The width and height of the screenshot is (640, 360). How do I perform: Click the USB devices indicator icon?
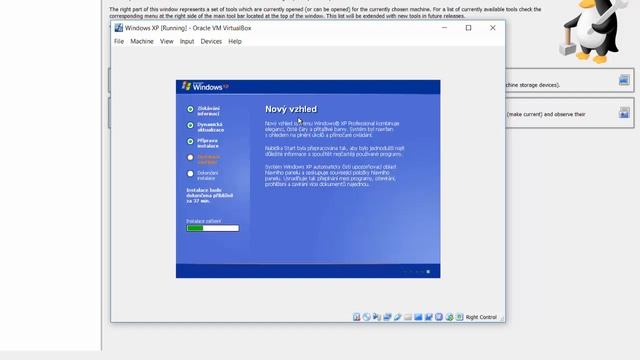tap(397, 317)
